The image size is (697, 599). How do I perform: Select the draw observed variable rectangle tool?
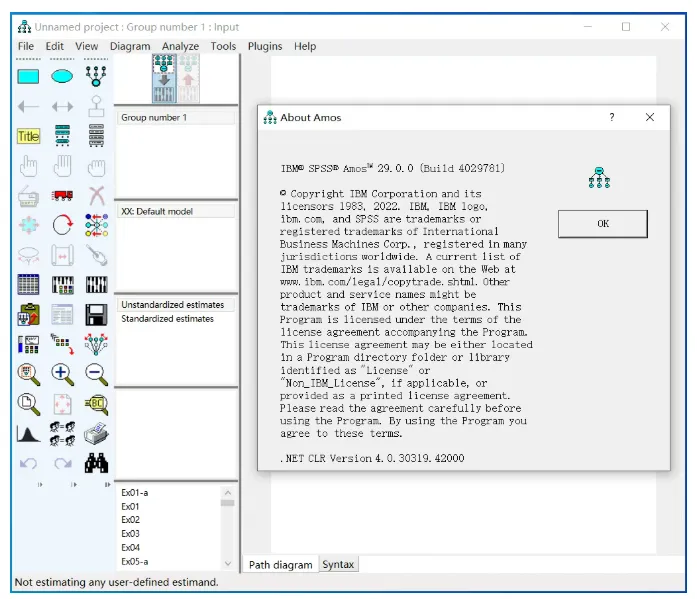click(28, 76)
